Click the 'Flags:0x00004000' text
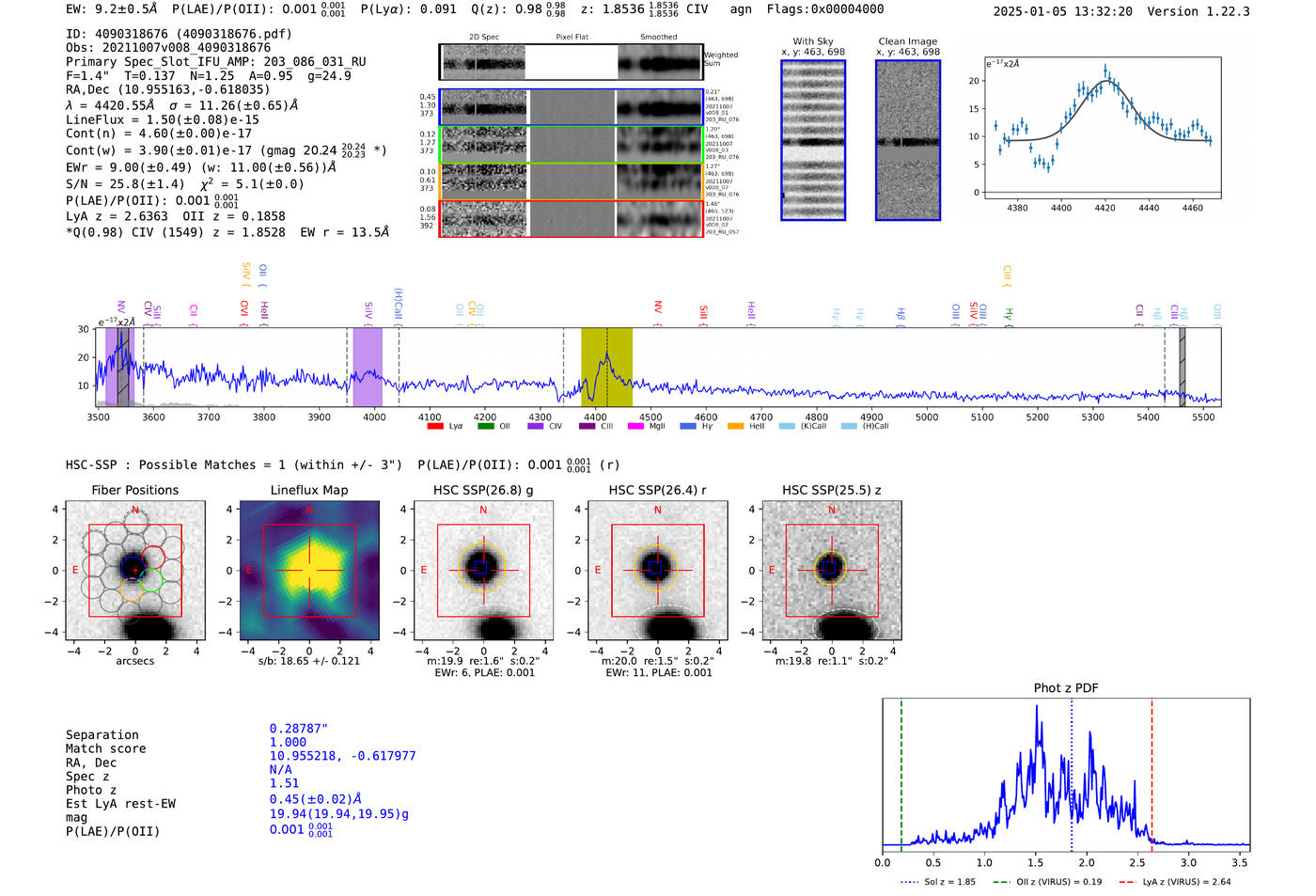This screenshot has width=1316, height=896. point(825,9)
